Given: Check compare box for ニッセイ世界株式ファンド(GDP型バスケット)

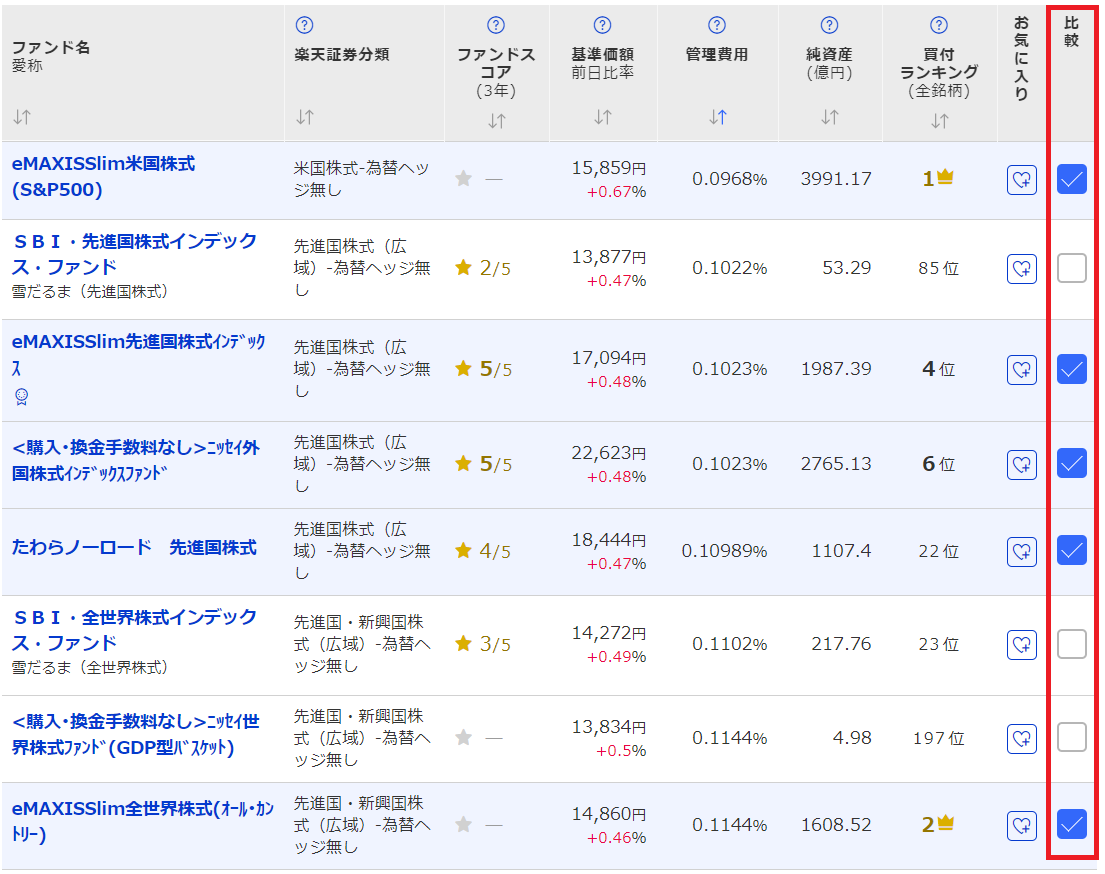Looking at the screenshot, I should [1072, 737].
